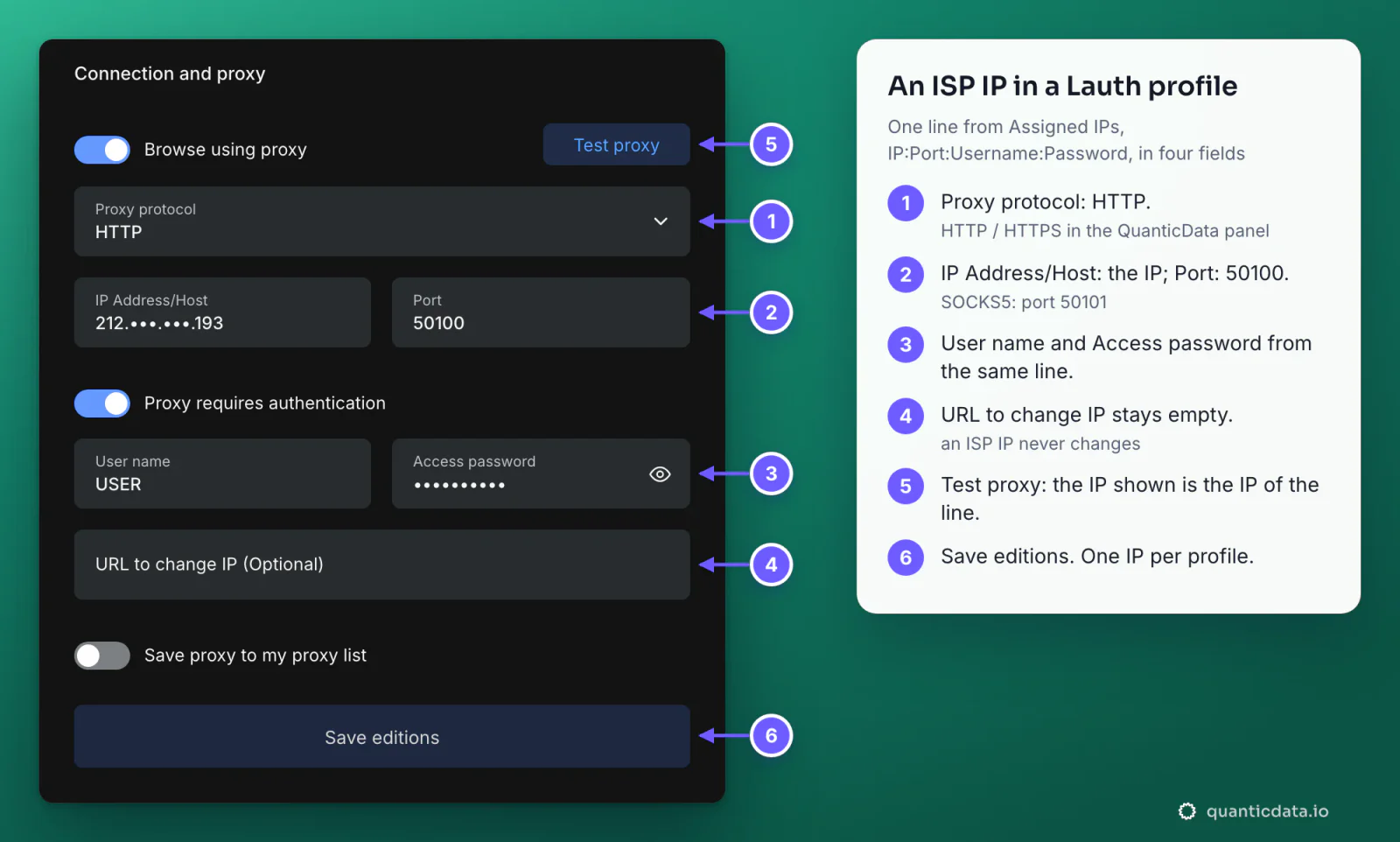Click the User name input field
Screen dimensions: 1400x842
click(x=222, y=474)
